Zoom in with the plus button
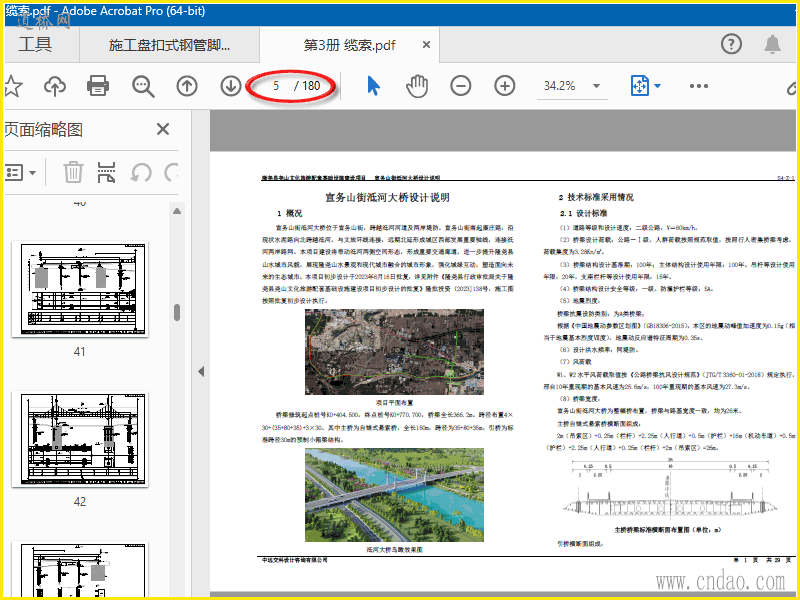This screenshot has width=800, height=600. pyautogui.click(x=505, y=86)
